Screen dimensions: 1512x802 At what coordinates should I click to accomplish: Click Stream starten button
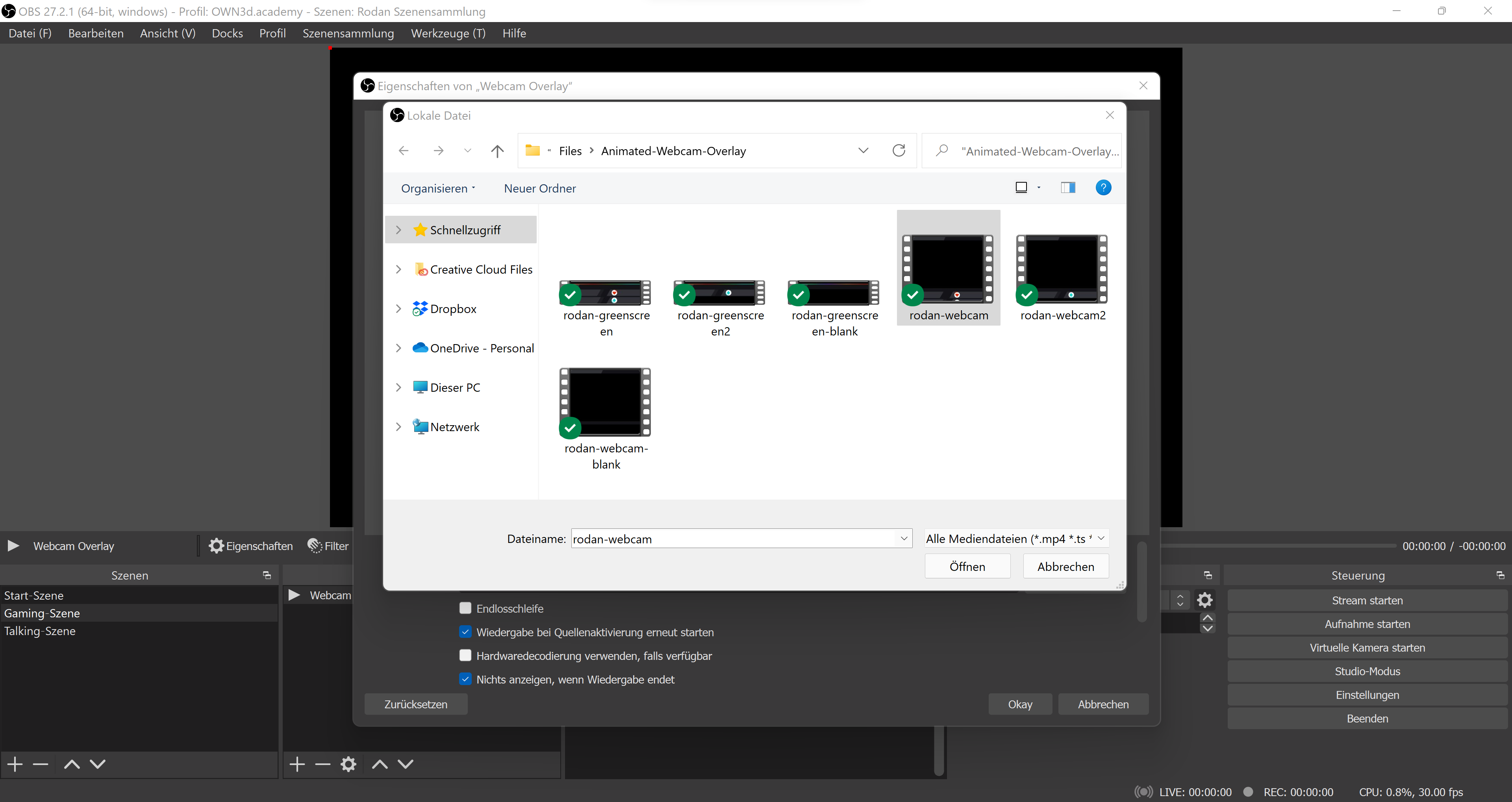click(1367, 600)
